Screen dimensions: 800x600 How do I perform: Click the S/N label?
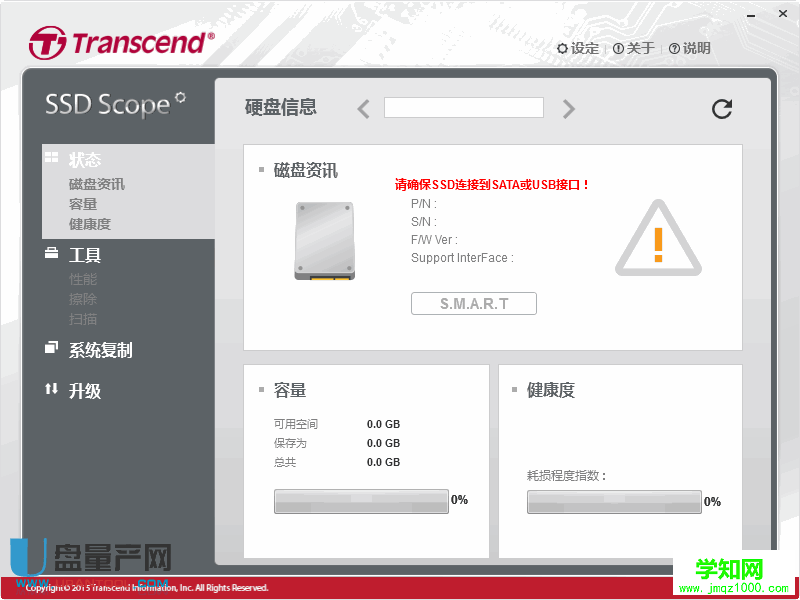423,222
